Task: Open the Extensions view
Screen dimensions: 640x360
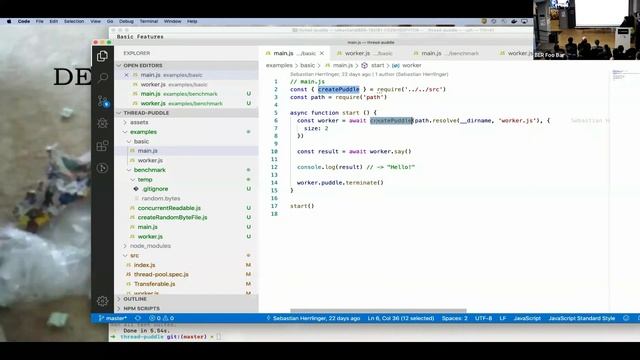Action: coord(102,145)
